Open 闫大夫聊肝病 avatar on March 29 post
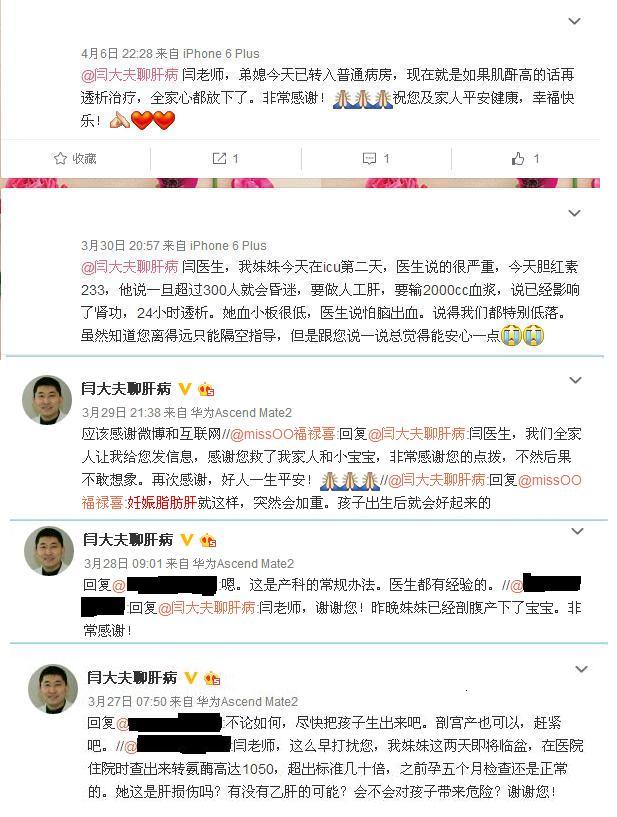 pos(47,400)
